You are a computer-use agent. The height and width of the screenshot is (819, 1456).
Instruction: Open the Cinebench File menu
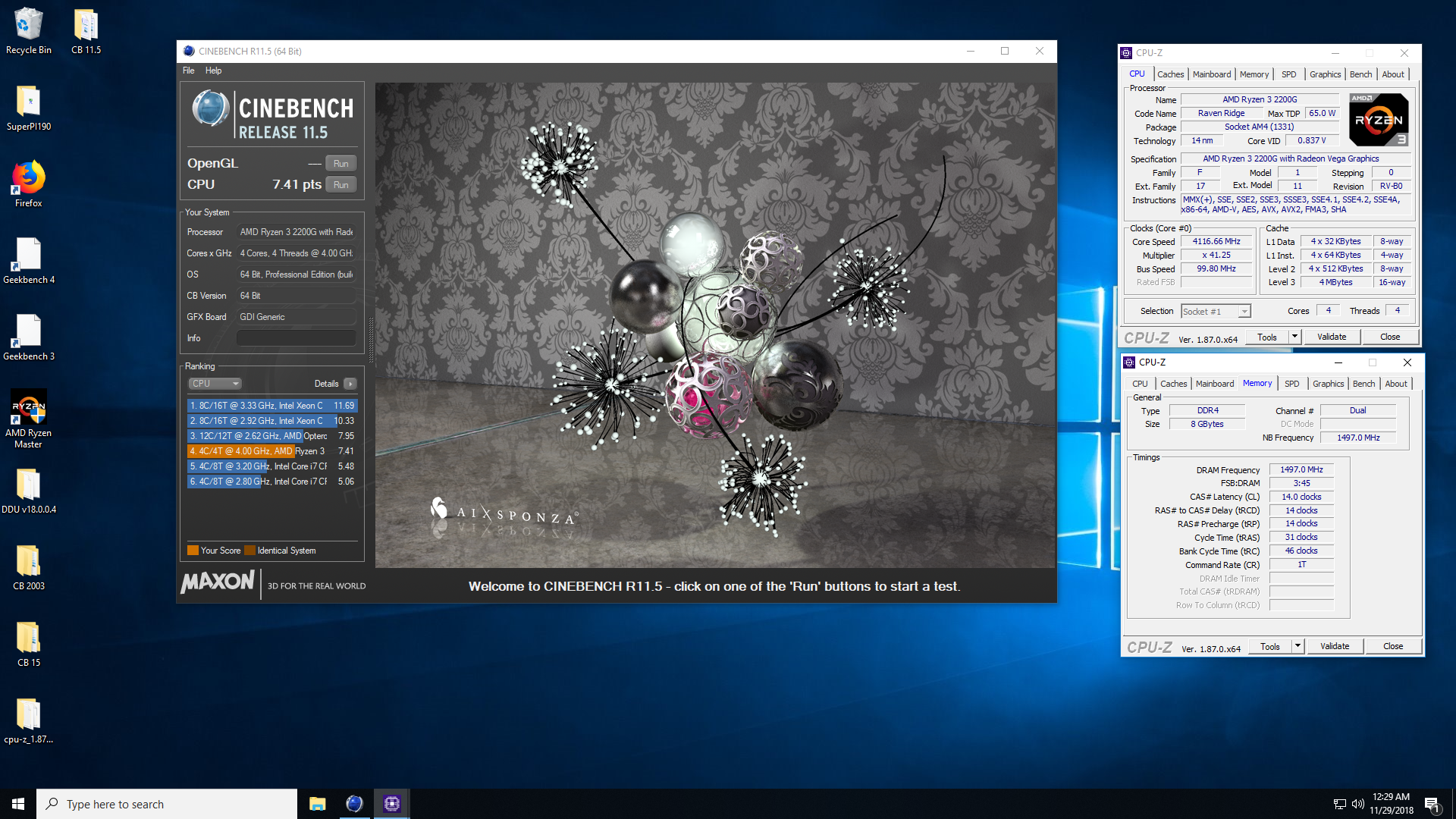point(189,71)
